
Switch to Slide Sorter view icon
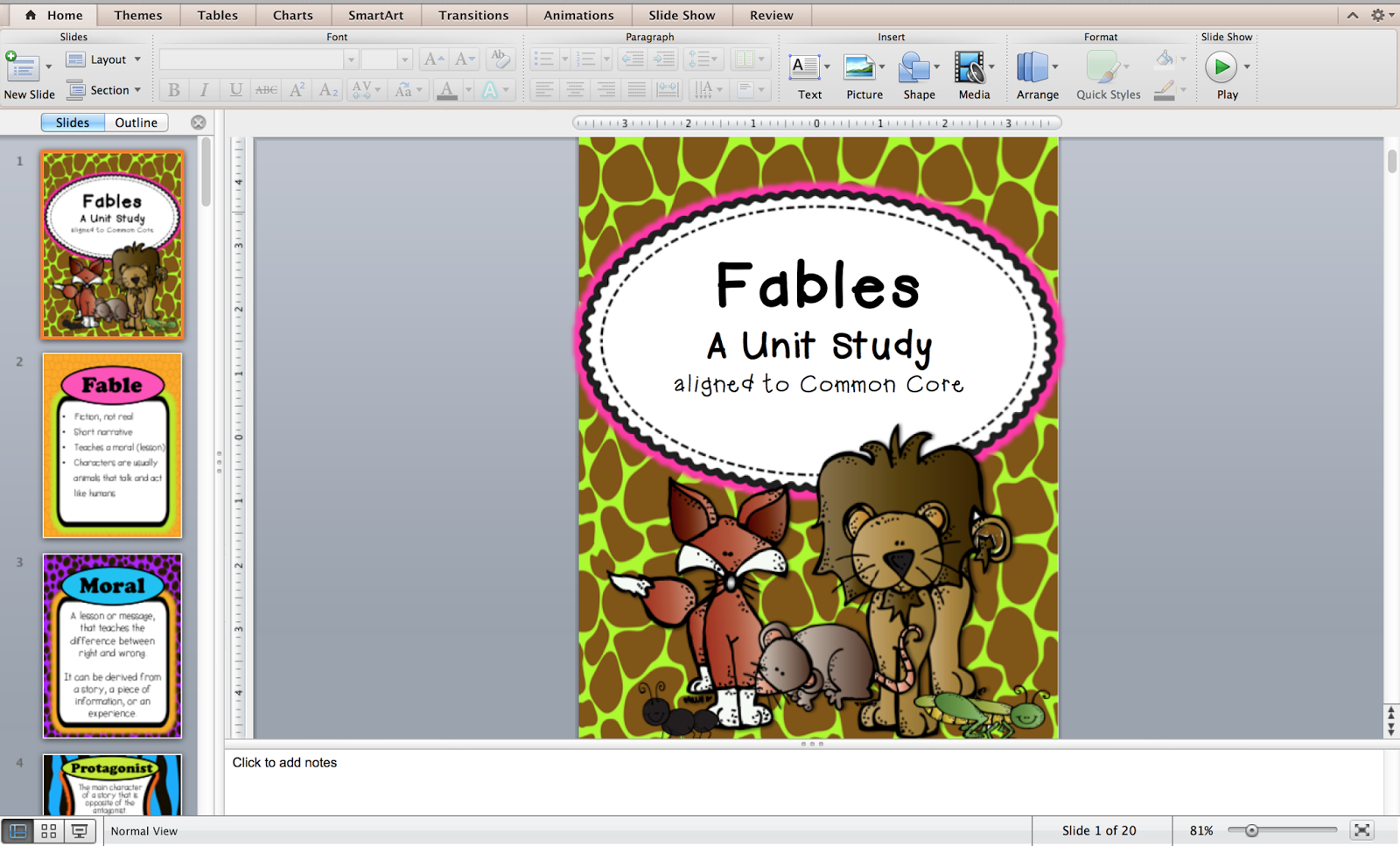pyautogui.click(x=49, y=831)
